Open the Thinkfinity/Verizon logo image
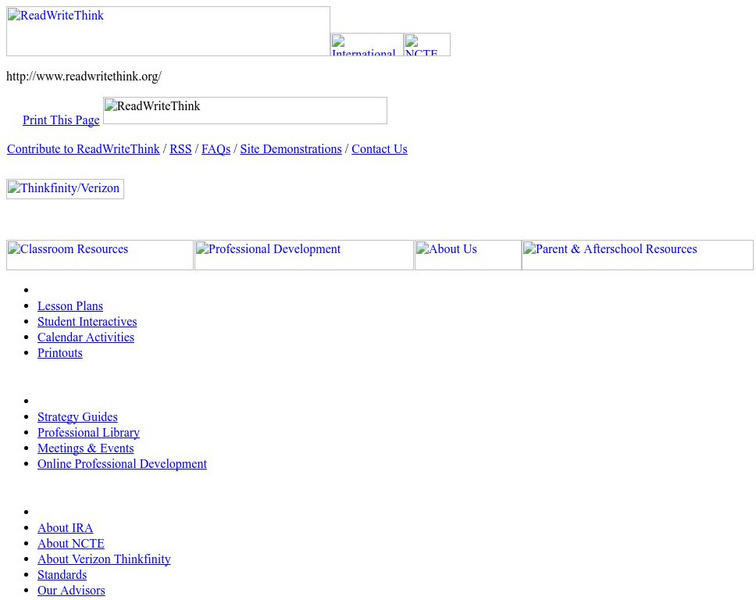756x600 pixels. 65,189
